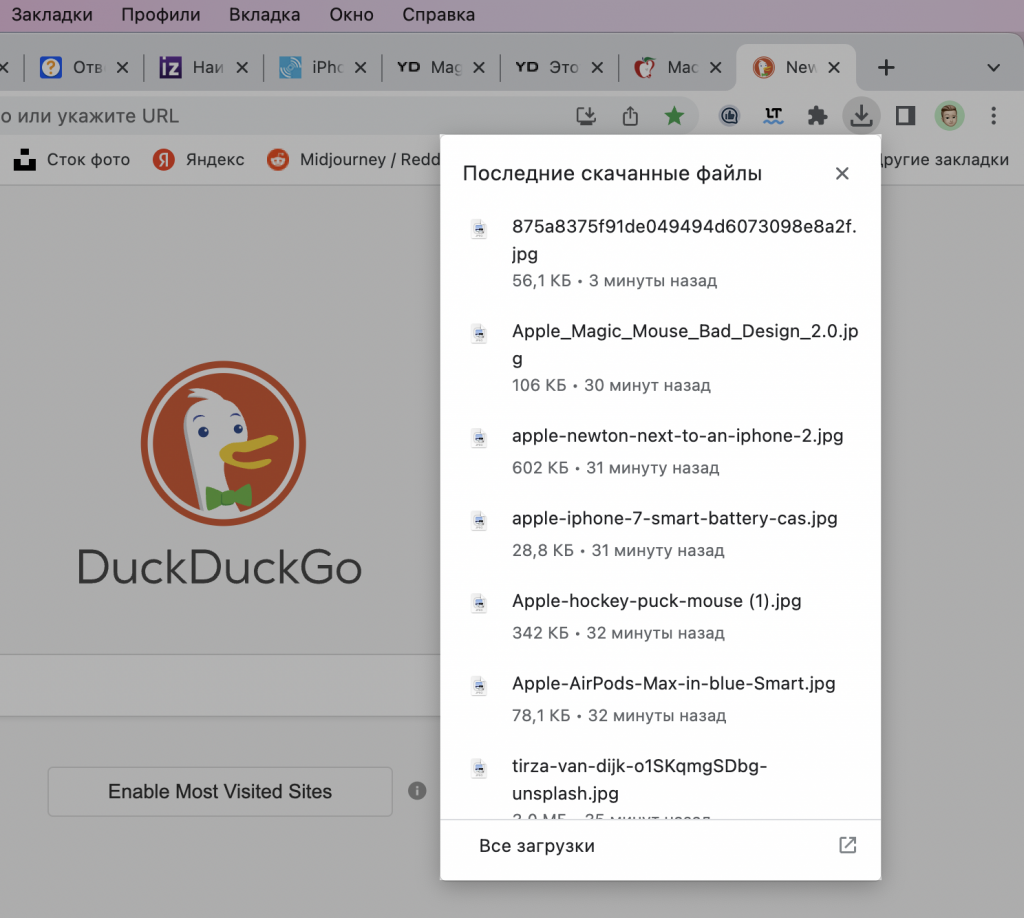The height and width of the screenshot is (918, 1024).
Task: Click the share icon in the toolbar
Action: pyautogui.click(x=630, y=115)
